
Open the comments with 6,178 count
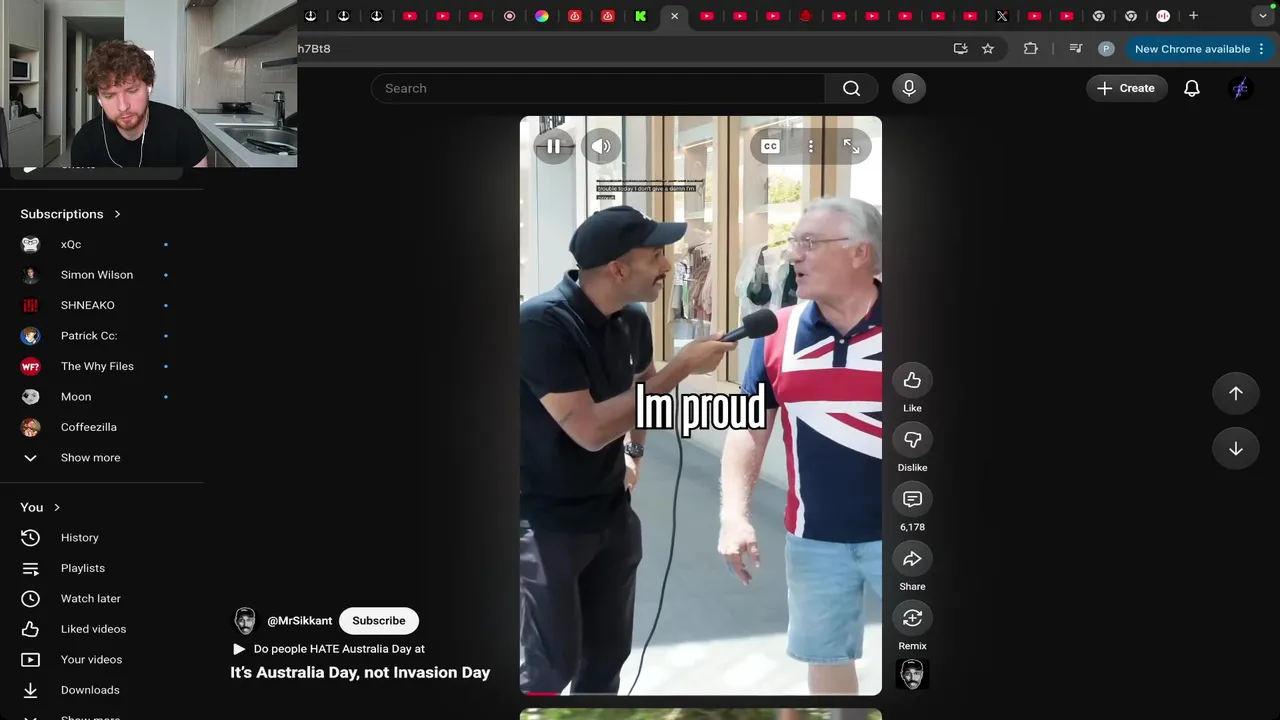click(912, 499)
